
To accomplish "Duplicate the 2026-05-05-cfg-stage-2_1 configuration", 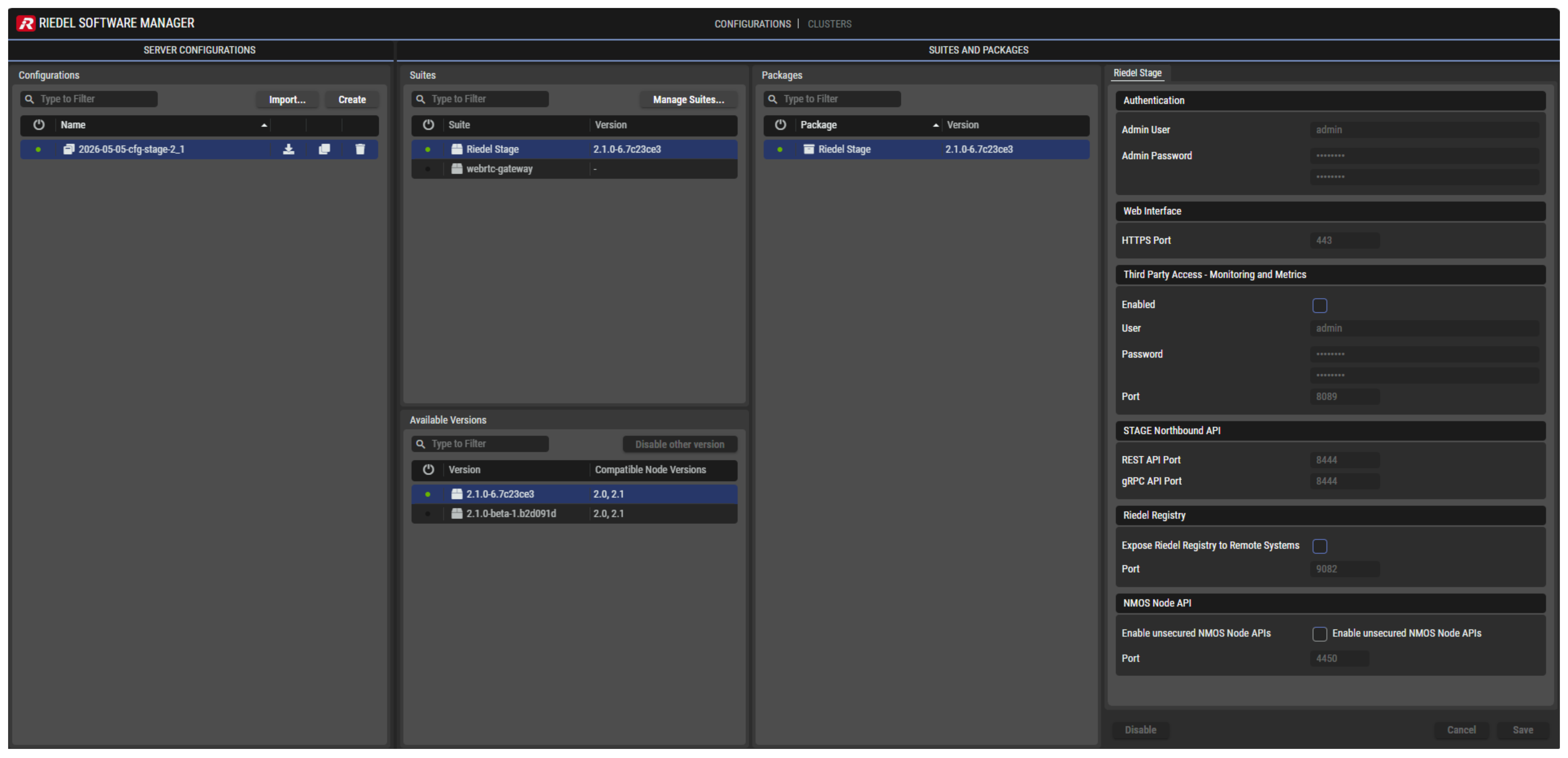I will click(x=324, y=149).
